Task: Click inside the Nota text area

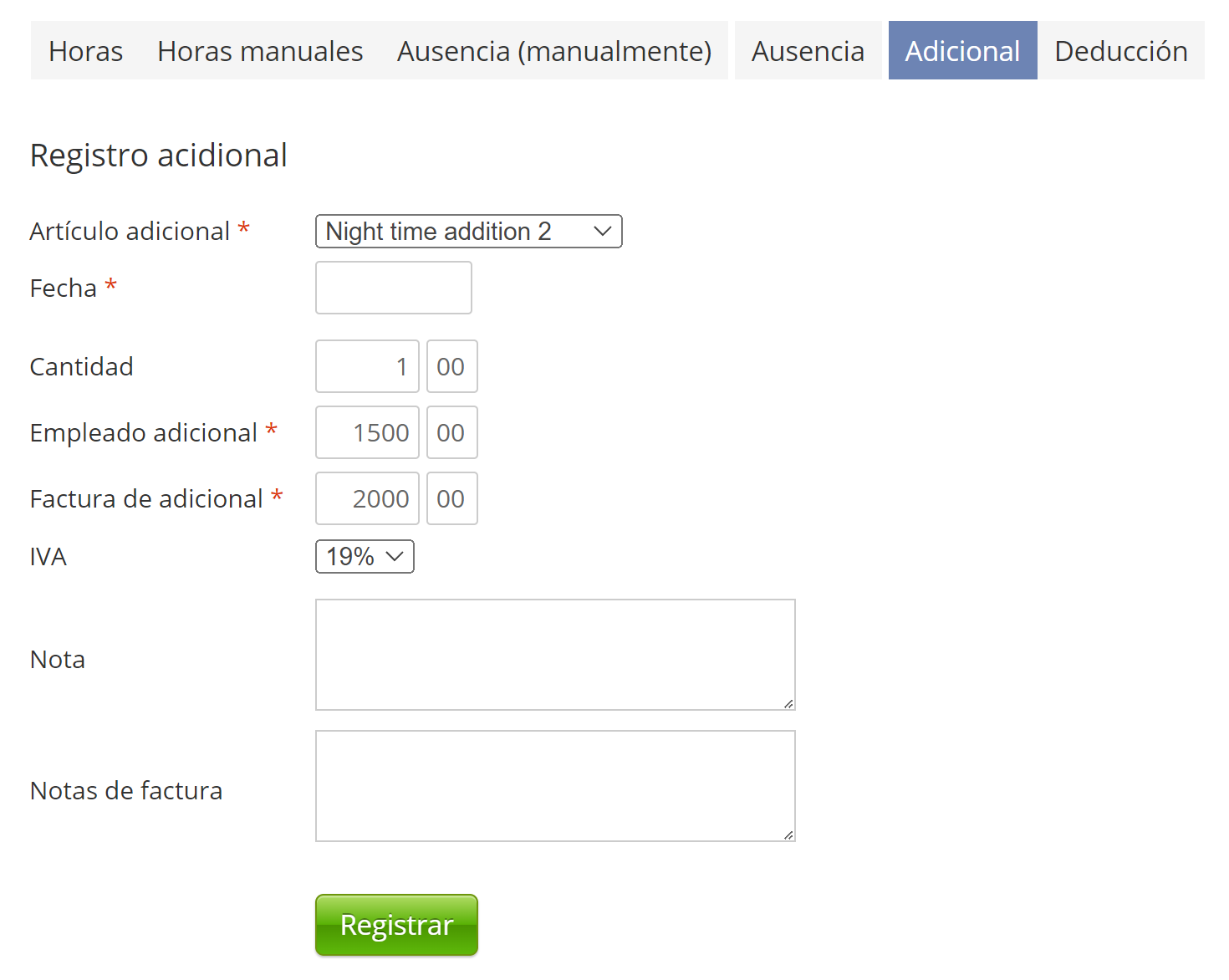Action: click(555, 655)
